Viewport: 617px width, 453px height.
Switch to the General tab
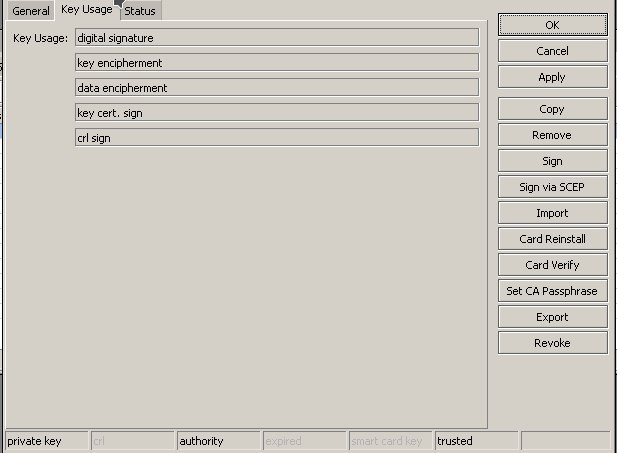31,11
